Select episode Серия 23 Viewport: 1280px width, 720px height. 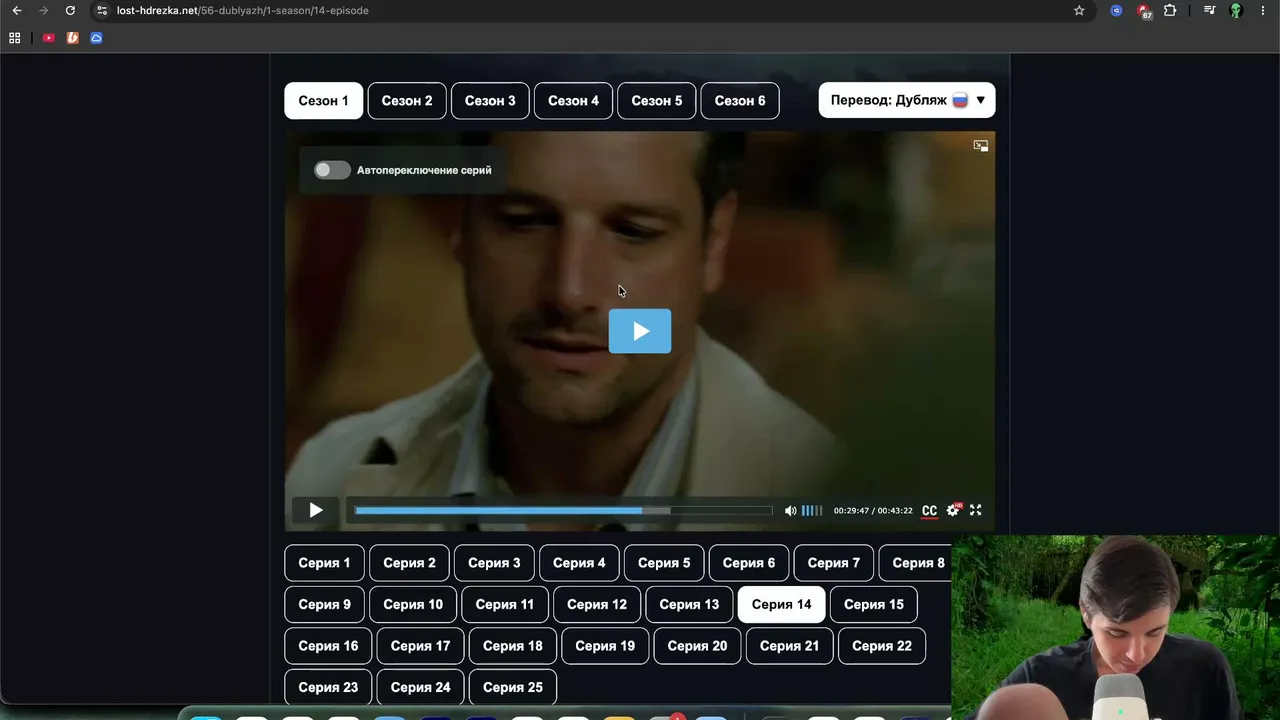[x=328, y=687]
